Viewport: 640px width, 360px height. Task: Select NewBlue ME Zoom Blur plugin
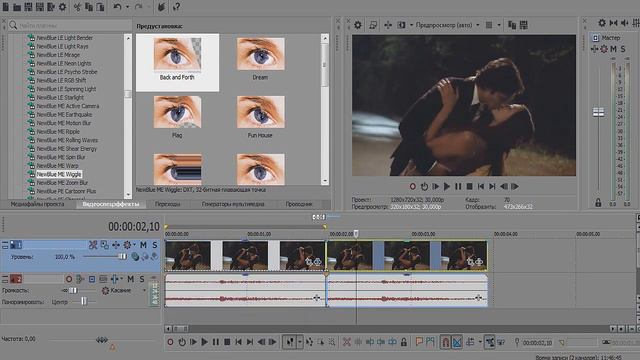62,183
